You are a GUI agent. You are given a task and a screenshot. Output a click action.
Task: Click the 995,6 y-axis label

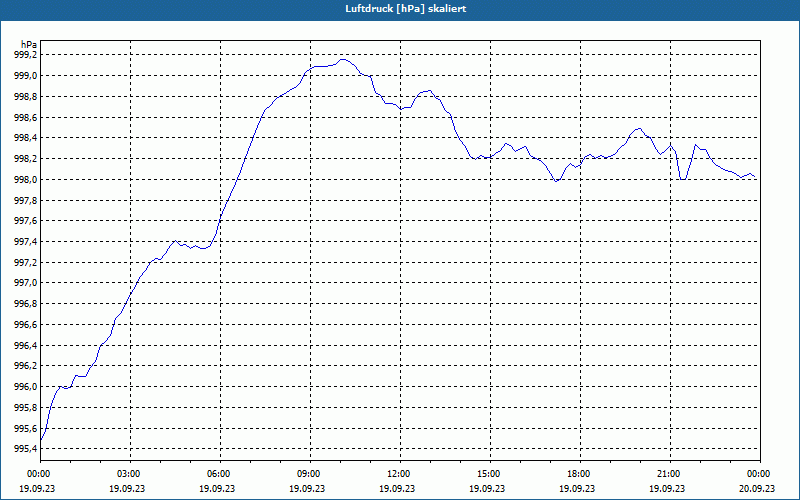pos(25,428)
